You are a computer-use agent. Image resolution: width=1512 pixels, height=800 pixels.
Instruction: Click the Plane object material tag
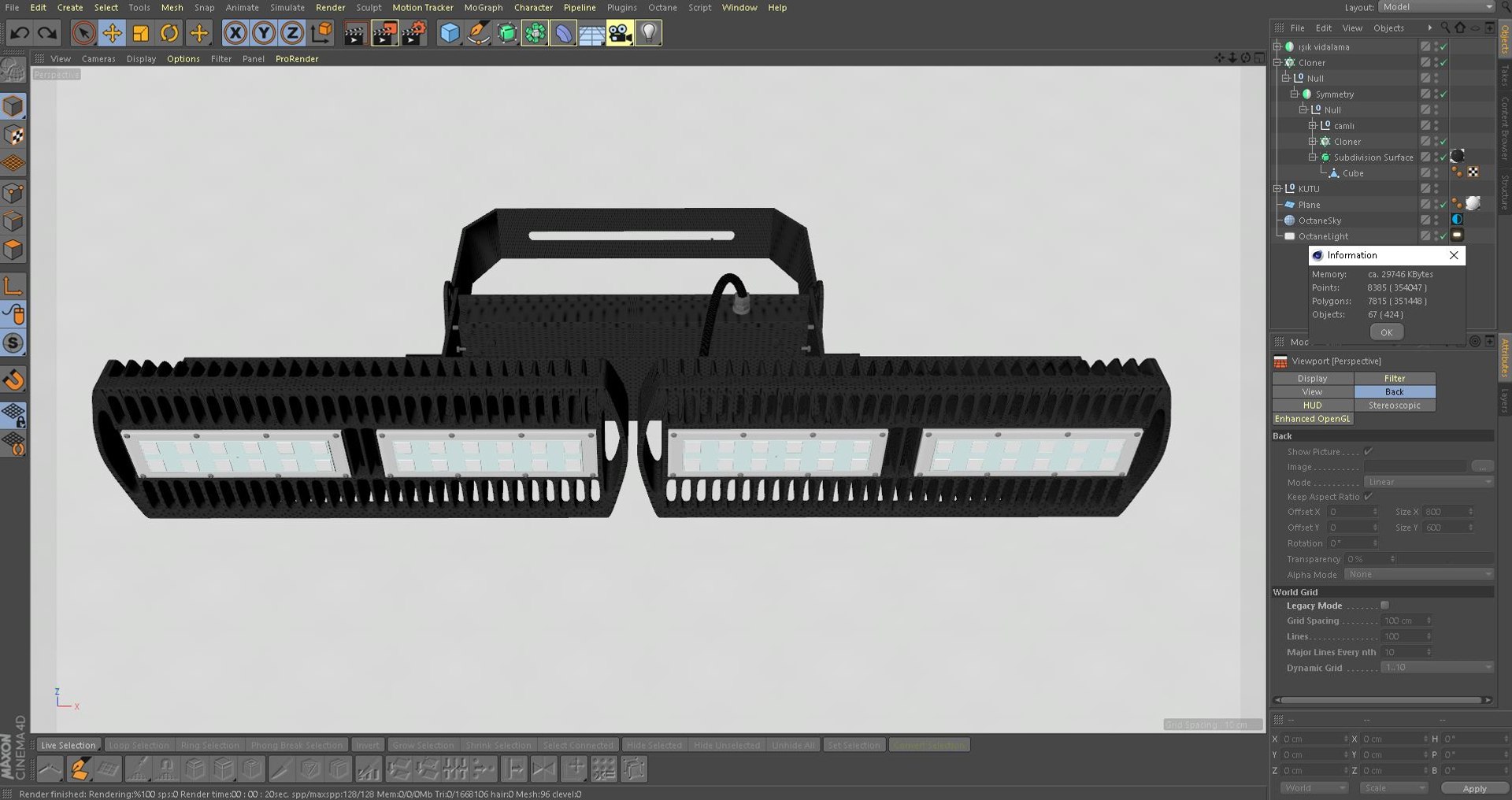point(1473,204)
